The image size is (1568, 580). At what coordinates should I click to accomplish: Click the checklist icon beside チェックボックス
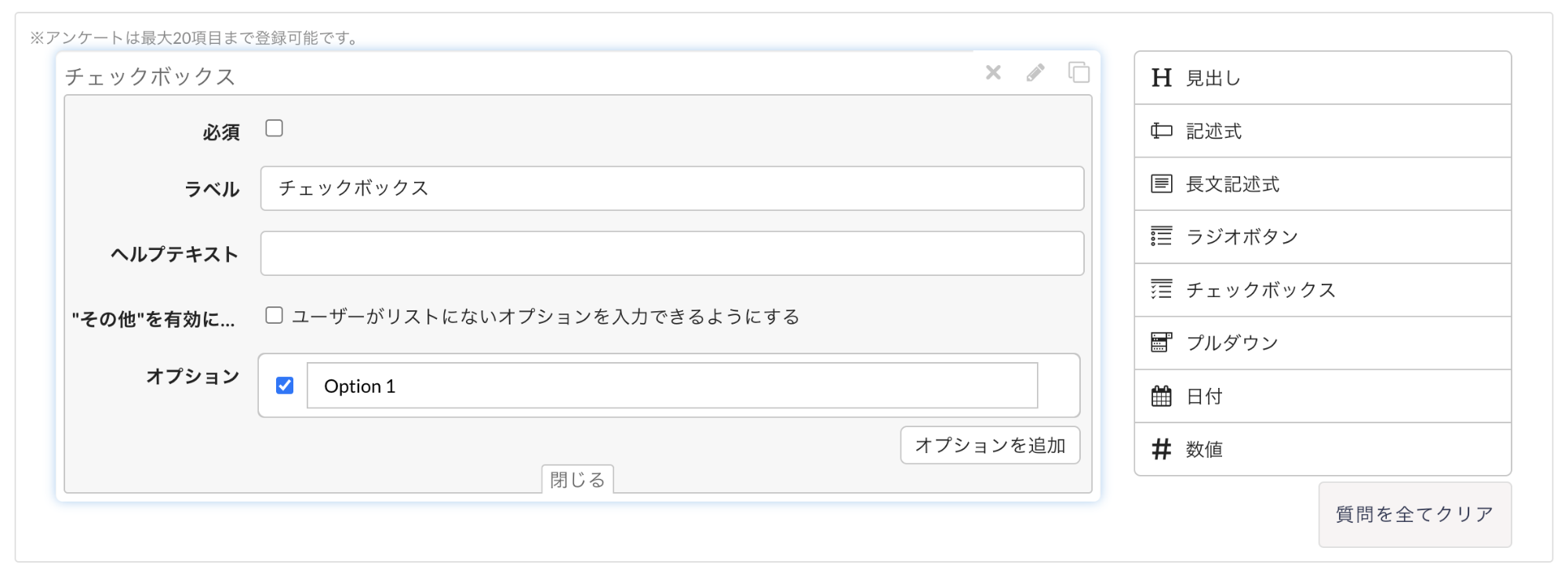pyautogui.click(x=1161, y=290)
